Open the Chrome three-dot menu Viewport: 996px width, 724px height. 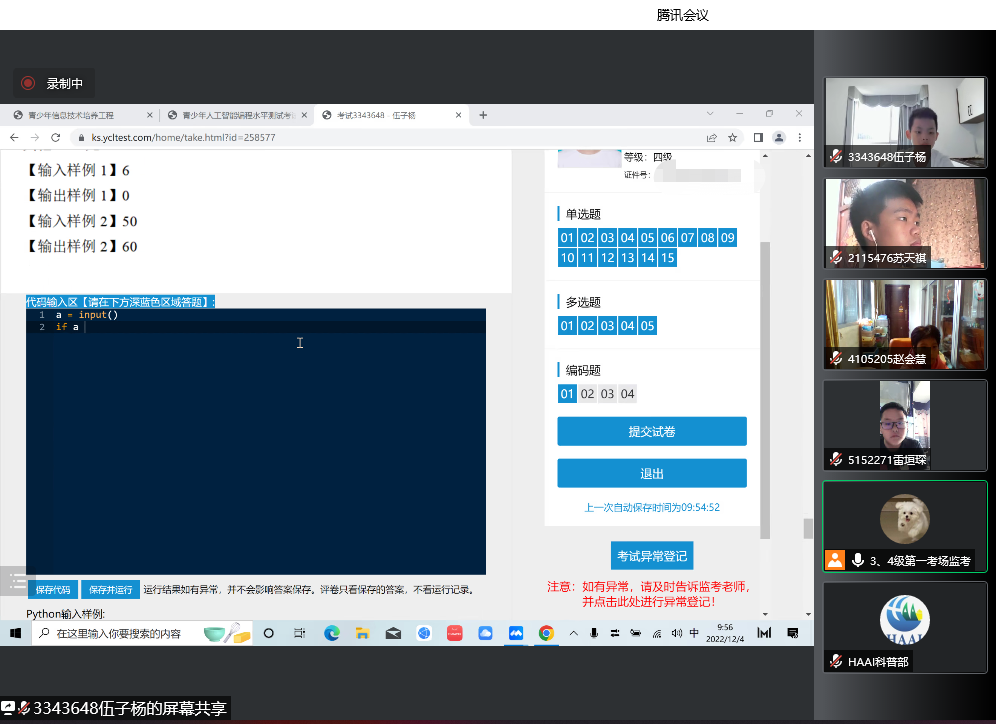coord(800,137)
